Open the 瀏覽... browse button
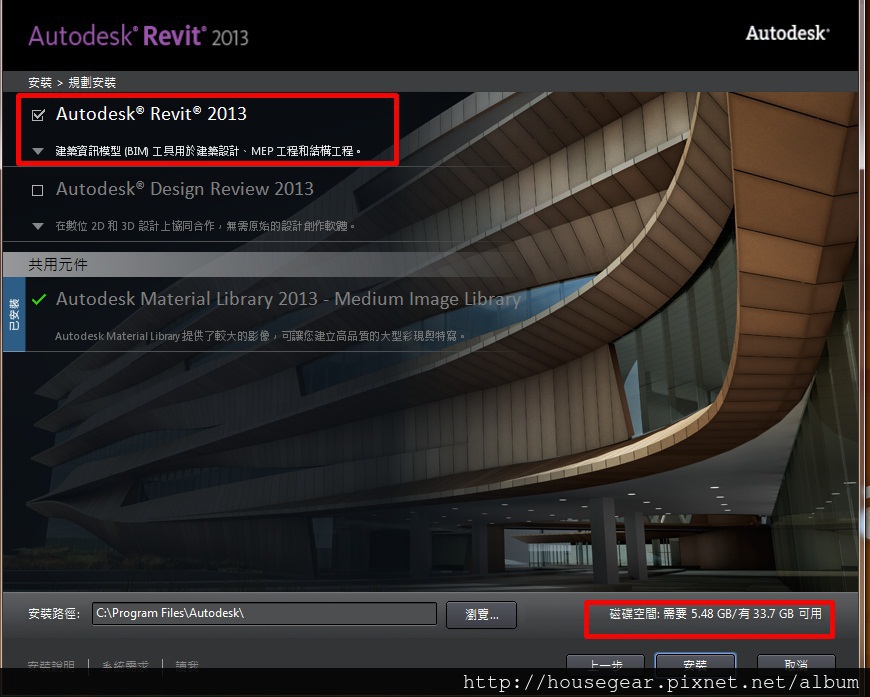Screen dimensions: 870x697 pos(481,614)
